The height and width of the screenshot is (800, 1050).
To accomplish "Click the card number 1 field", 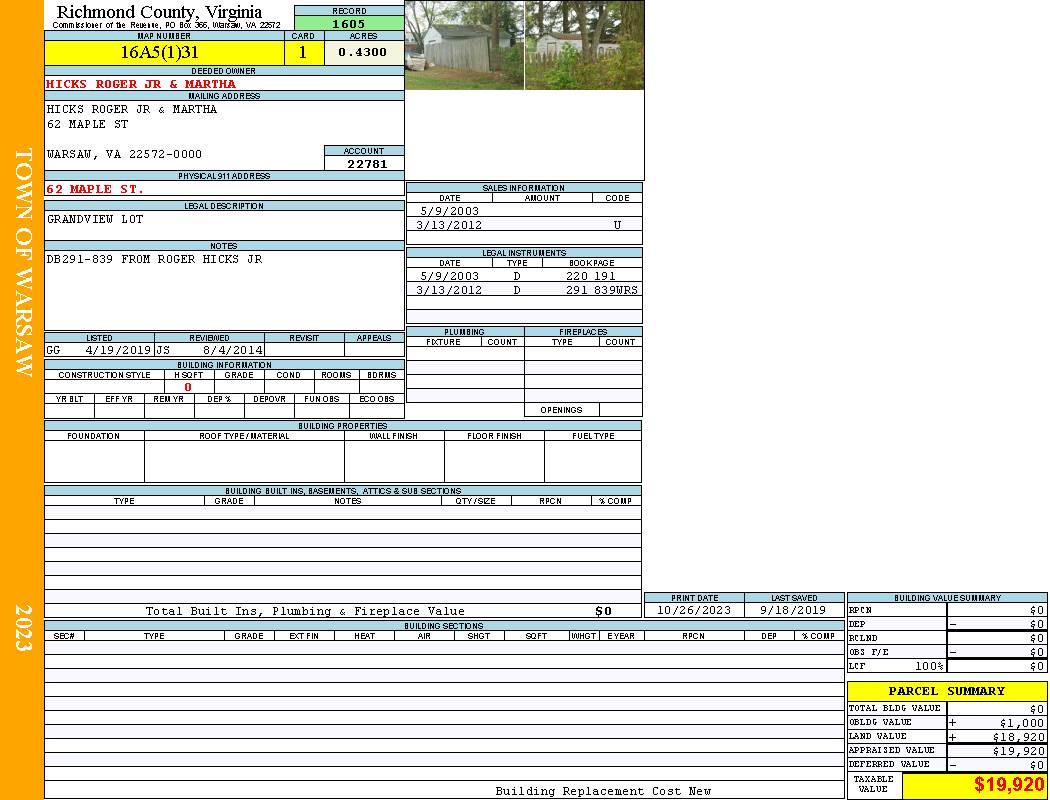I will [x=303, y=53].
